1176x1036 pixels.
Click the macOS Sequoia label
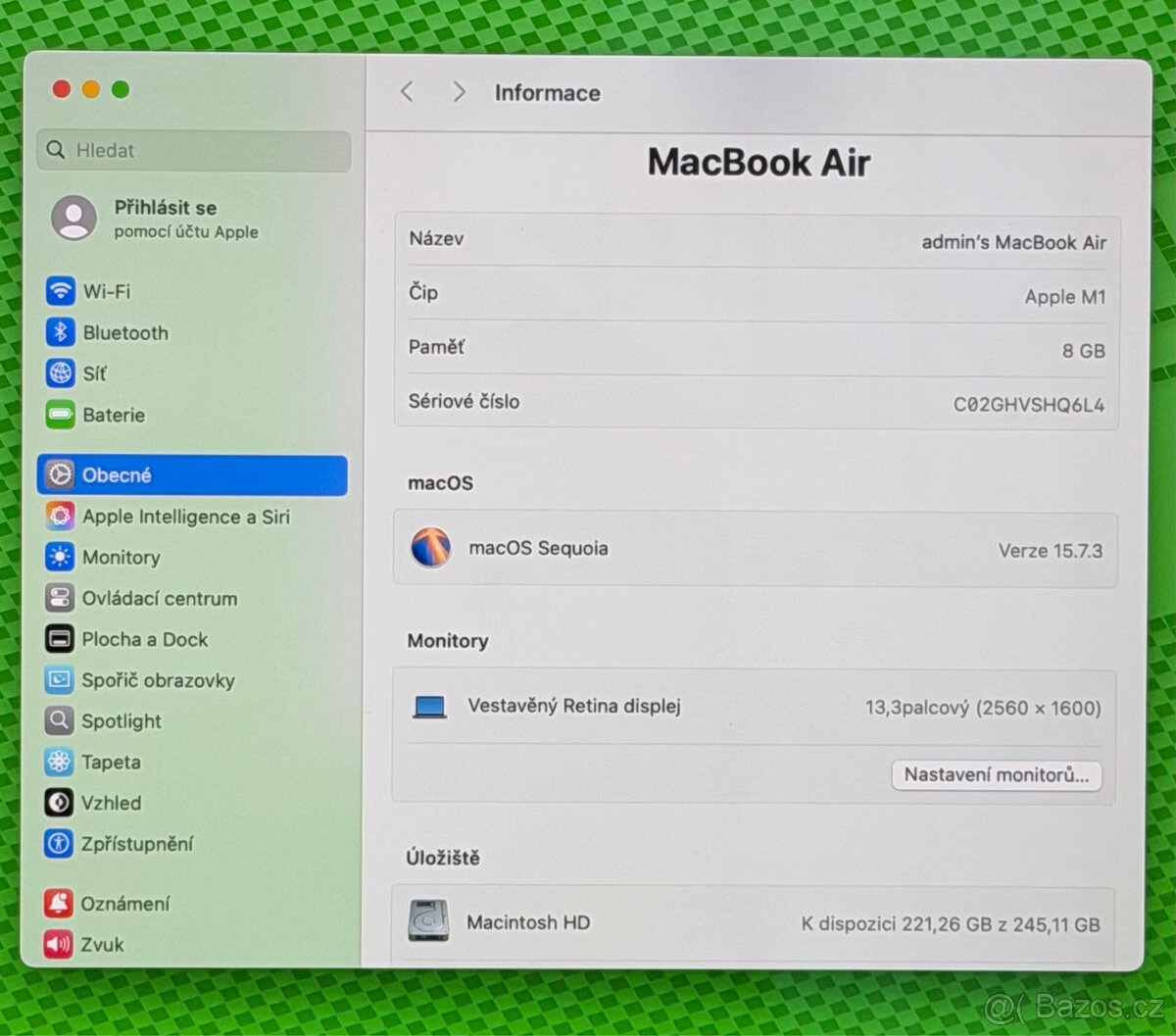538,548
